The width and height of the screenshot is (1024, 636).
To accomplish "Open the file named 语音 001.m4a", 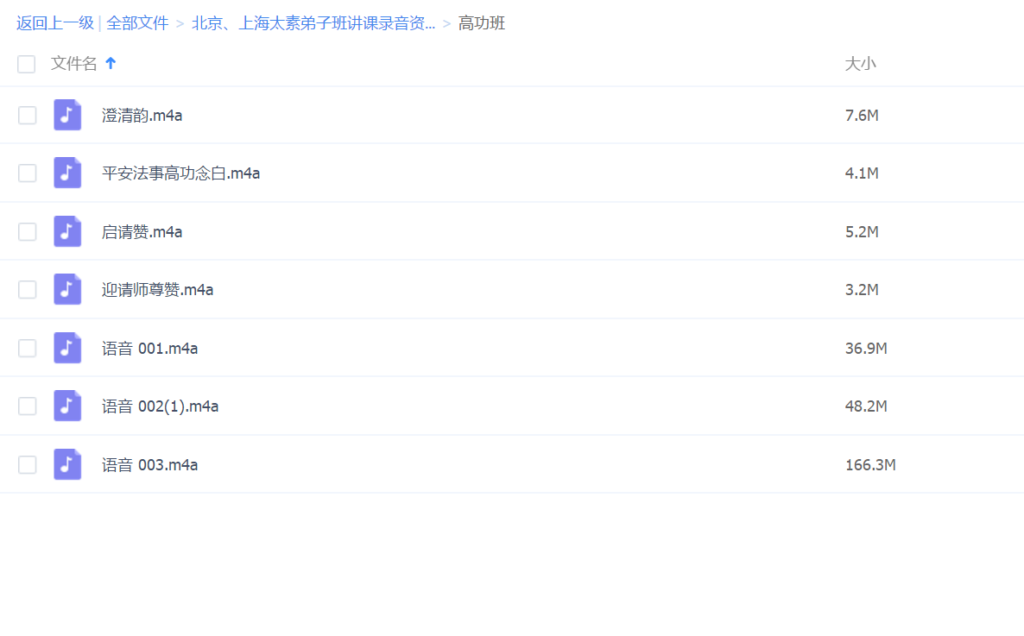I will click(x=150, y=348).
